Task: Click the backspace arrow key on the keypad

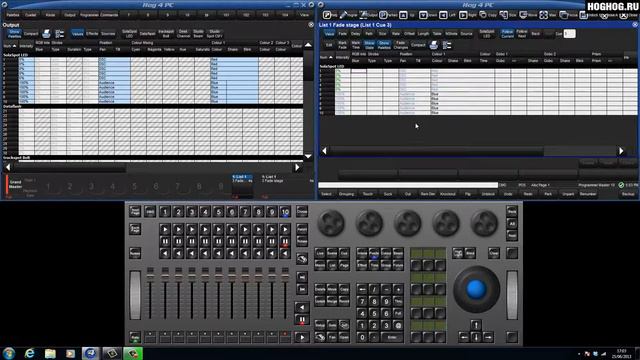Action: point(362,289)
